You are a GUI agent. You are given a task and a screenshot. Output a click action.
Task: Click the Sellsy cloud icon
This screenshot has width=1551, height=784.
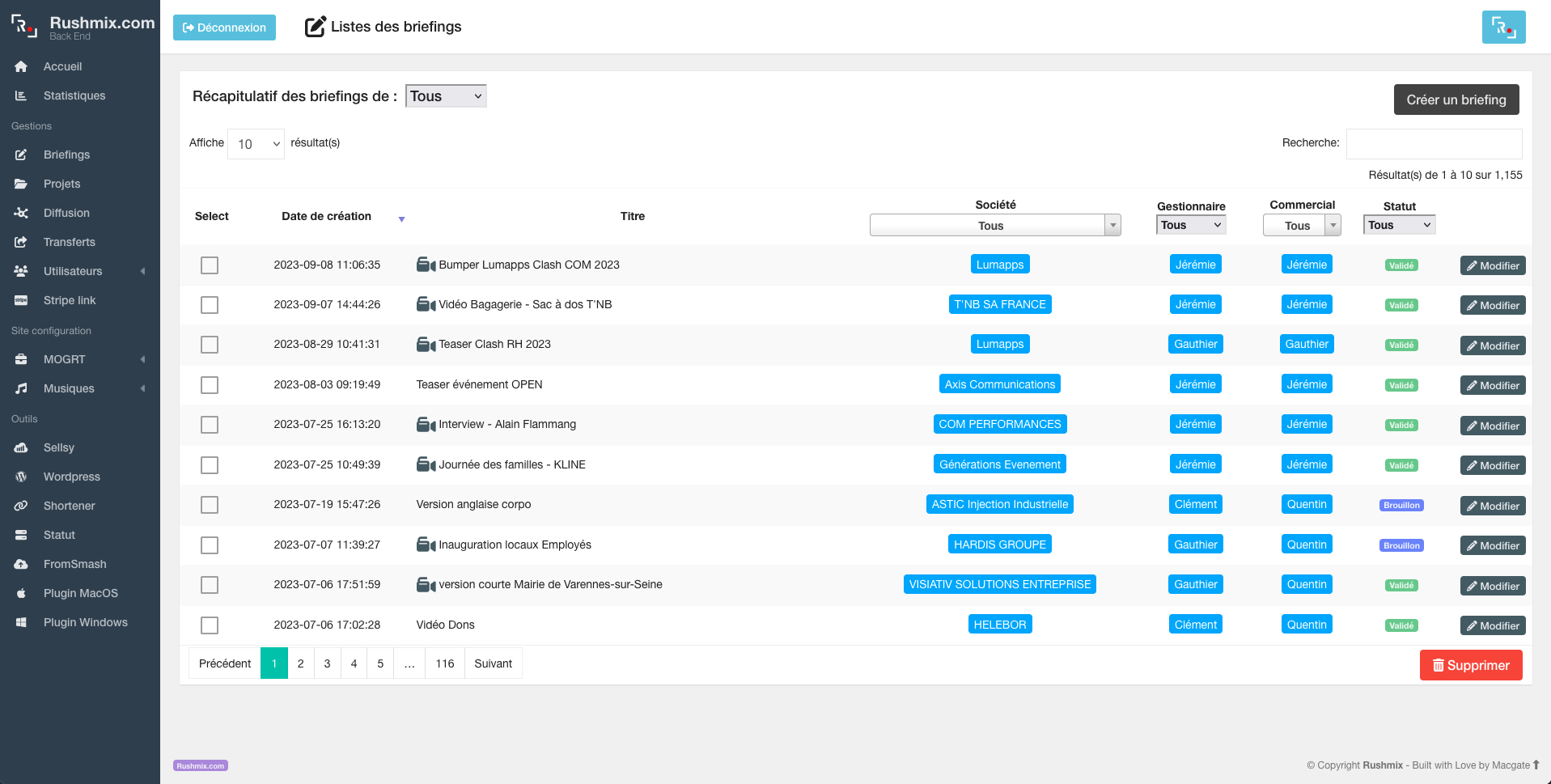(21, 447)
